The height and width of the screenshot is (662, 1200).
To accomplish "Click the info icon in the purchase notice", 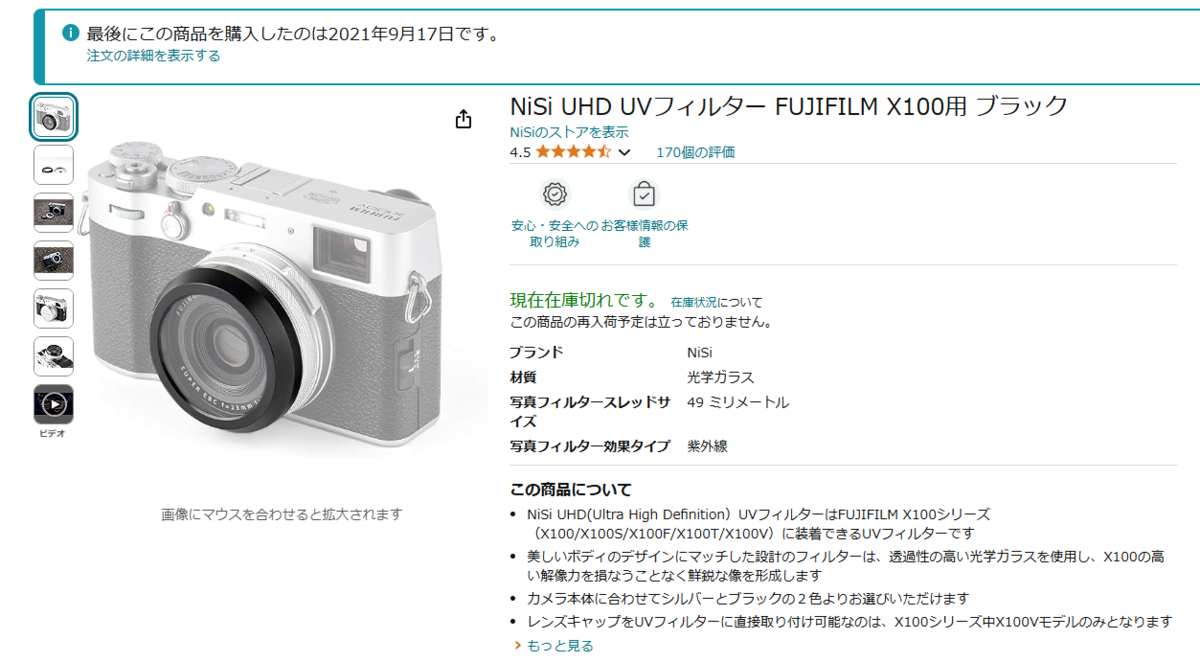I will pyautogui.click(x=70, y=33).
